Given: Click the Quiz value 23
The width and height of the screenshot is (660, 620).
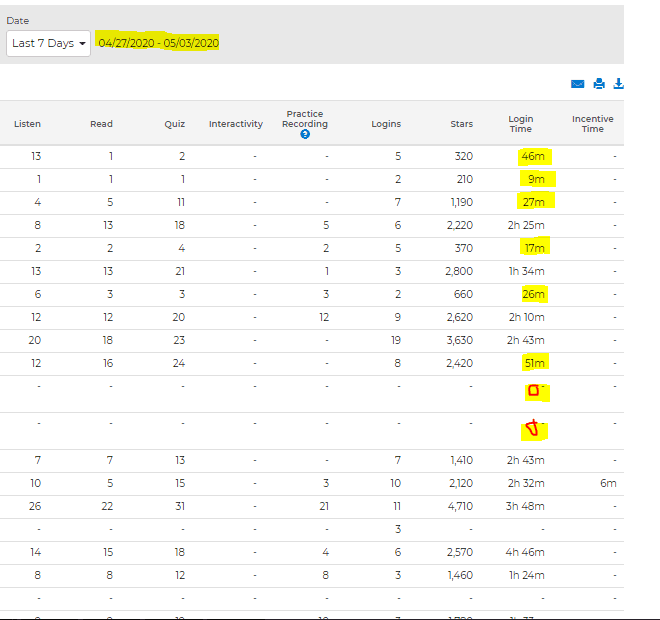Looking at the screenshot, I should [x=179, y=340].
